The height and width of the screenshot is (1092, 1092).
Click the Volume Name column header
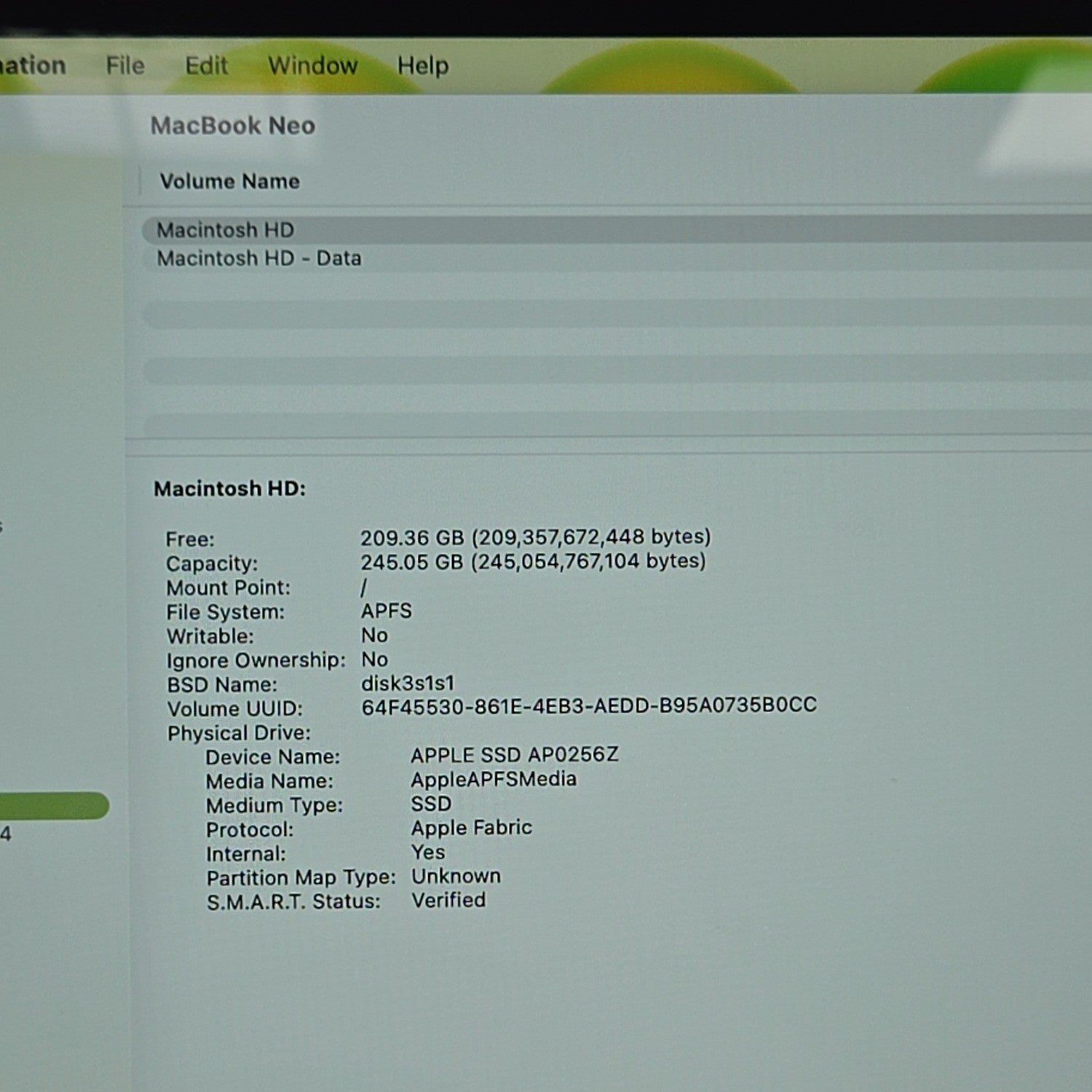(x=229, y=181)
